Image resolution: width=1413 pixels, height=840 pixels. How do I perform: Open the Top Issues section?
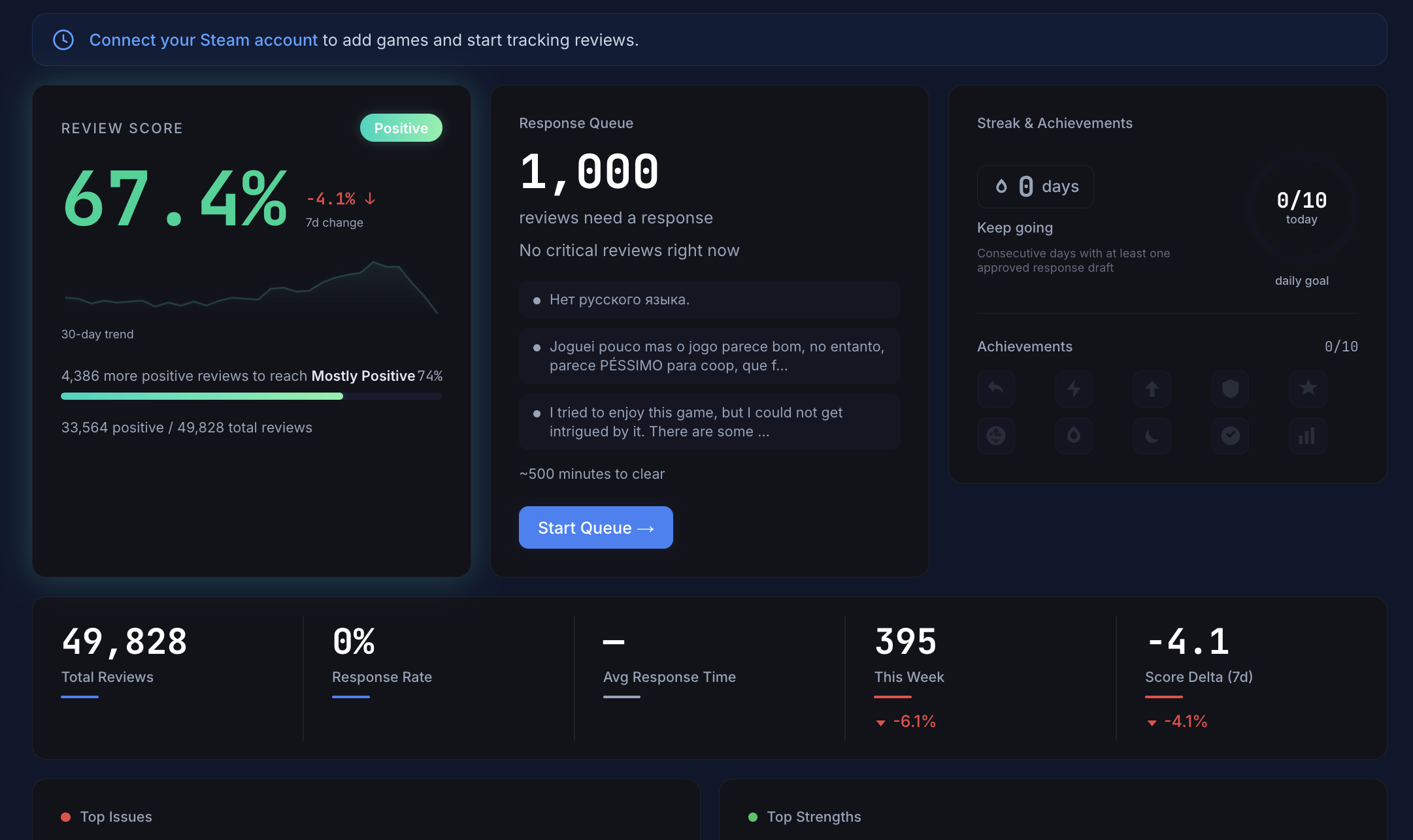[x=116, y=816]
